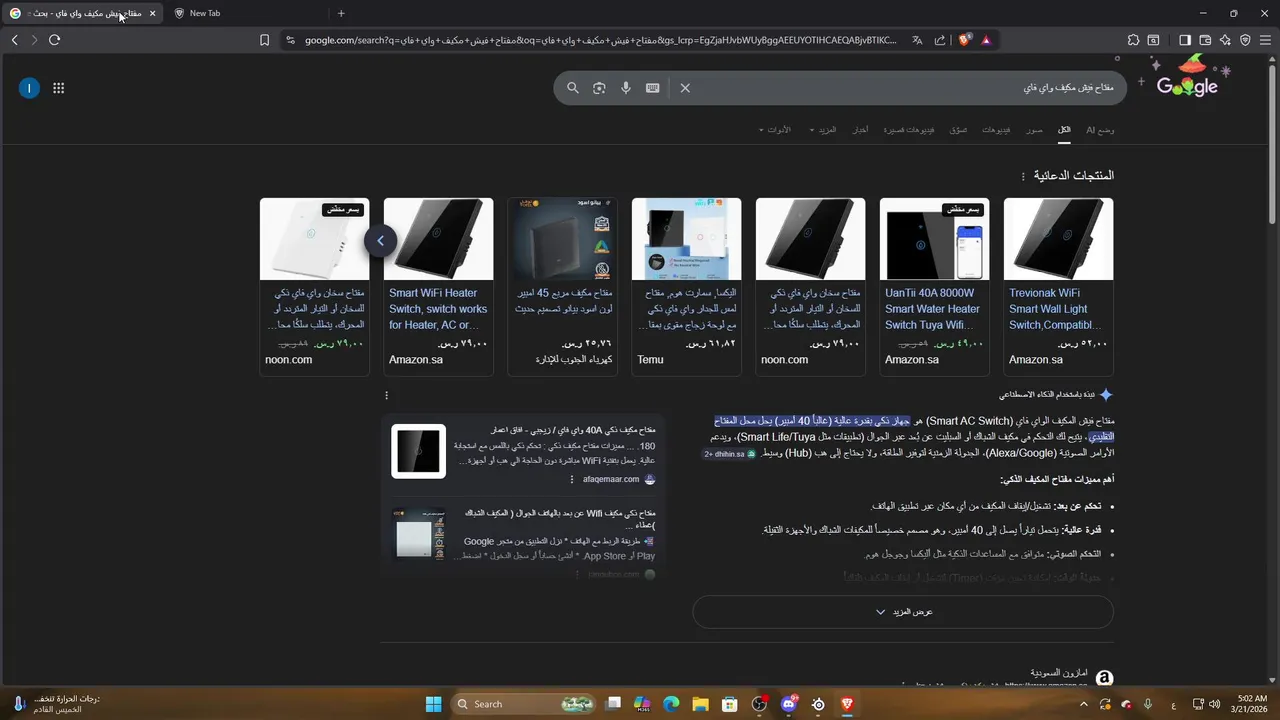Open options dots beside afaqemaar.com
This screenshot has height=720, width=1280.
[572, 479]
